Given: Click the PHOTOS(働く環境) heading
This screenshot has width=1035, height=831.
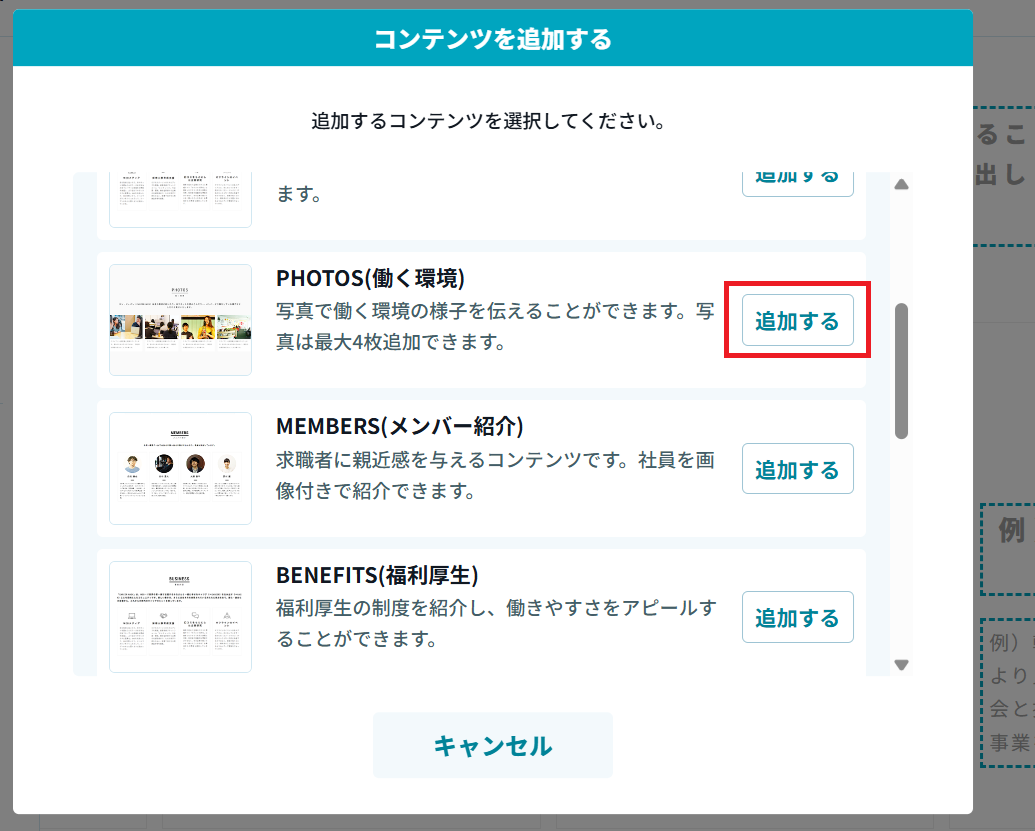Looking at the screenshot, I should (x=370, y=279).
